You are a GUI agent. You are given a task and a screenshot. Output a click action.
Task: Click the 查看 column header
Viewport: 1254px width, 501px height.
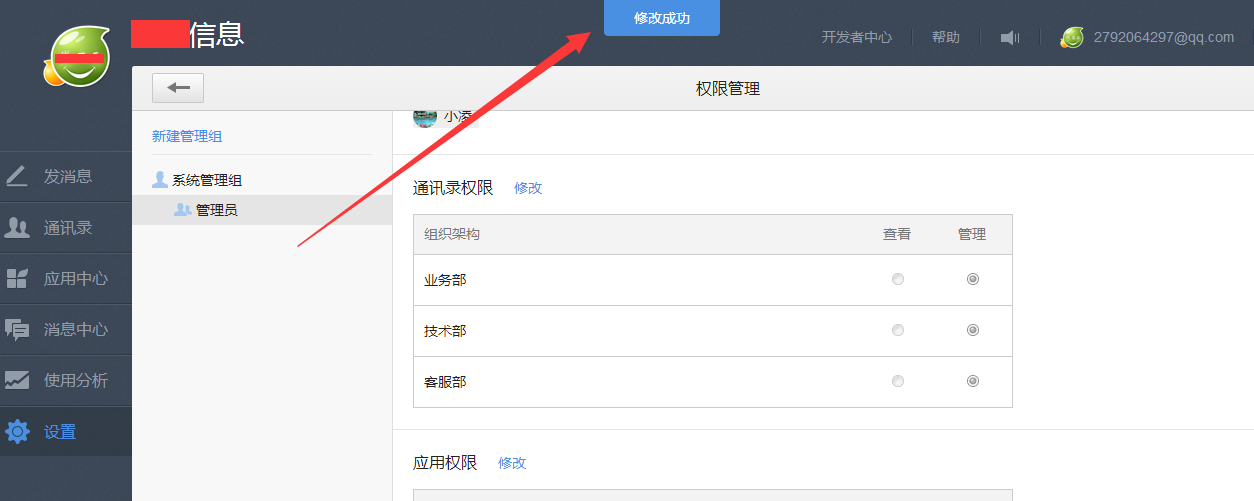(x=897, y=234)
